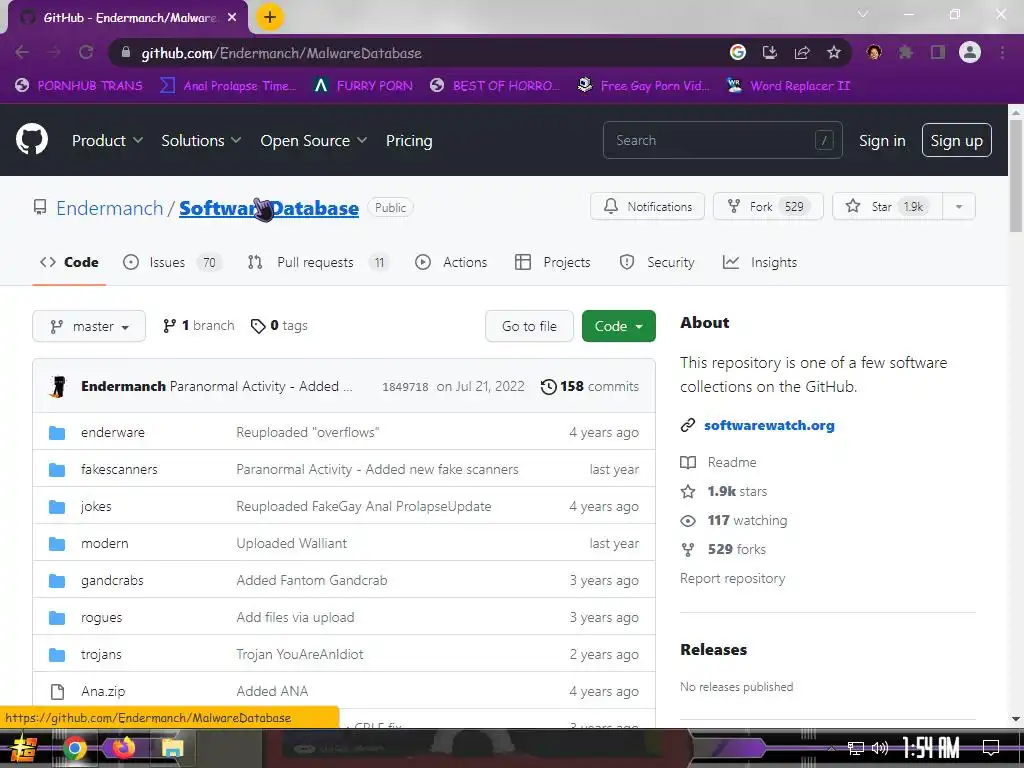Open the browser extensions puzzle icon

[905, 52]
